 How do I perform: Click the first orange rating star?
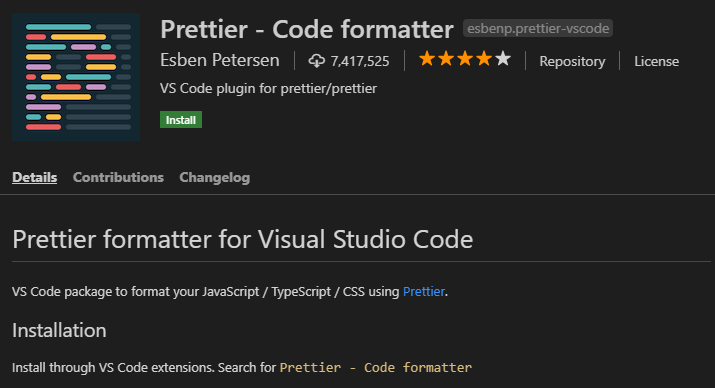pos(427,59)
